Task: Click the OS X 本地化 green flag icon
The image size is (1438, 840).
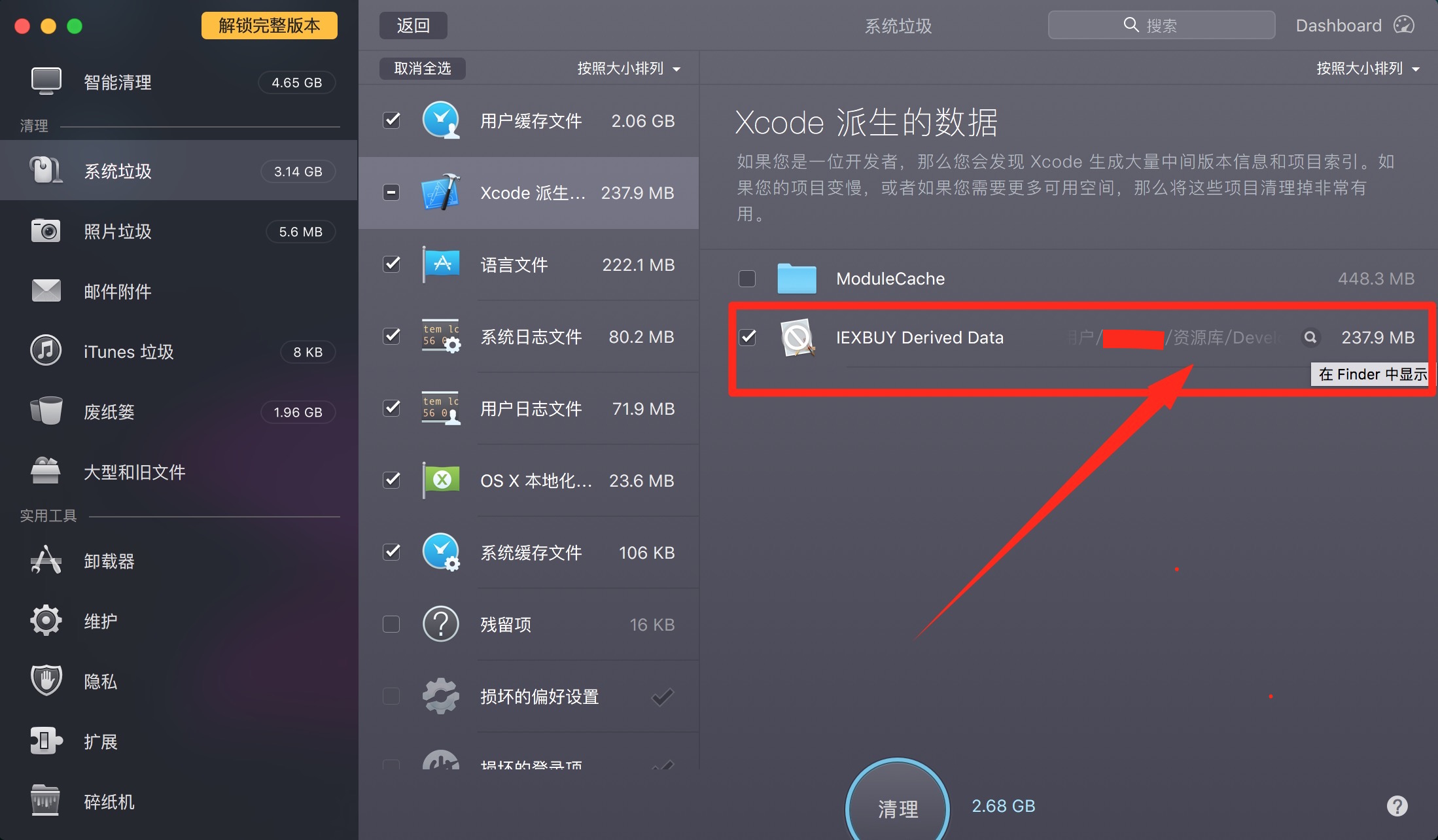Action: tap(441, 480)
